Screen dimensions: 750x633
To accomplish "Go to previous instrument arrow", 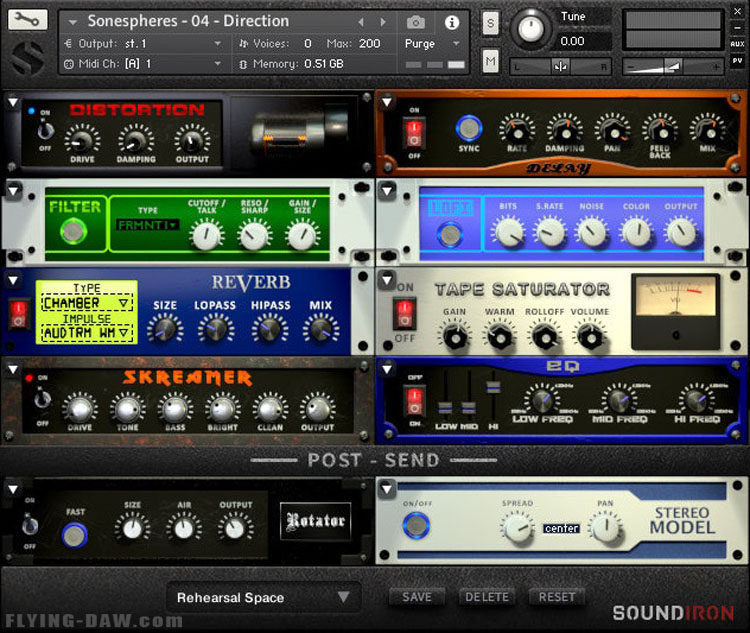I will tap(361, 22).
